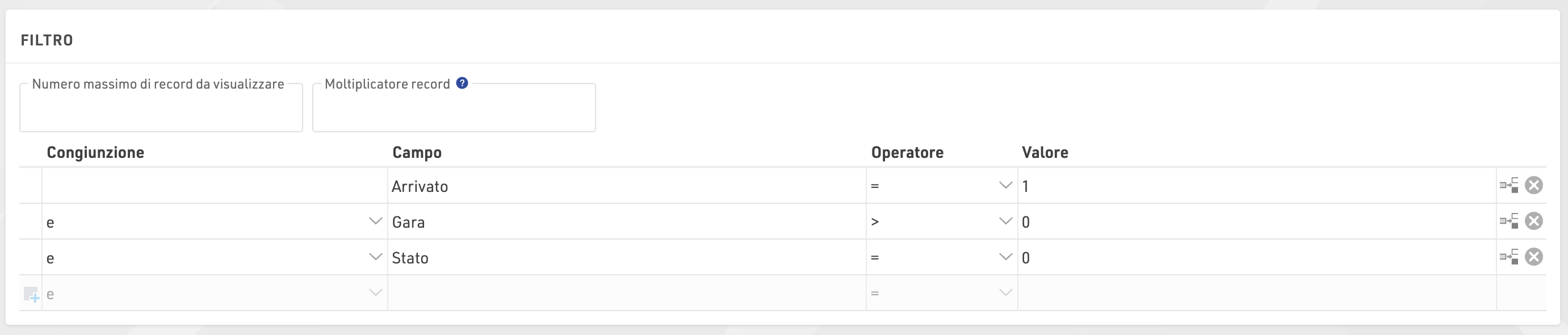
Task: Expand the Stato row operator dropdown
Action: pos(1005,257)
